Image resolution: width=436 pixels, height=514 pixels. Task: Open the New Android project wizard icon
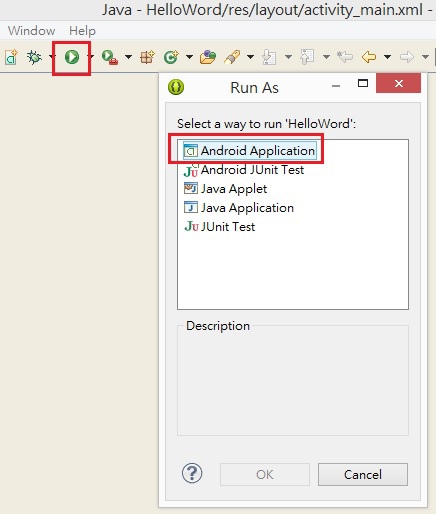pyautogui.click(x=11, y=57)
